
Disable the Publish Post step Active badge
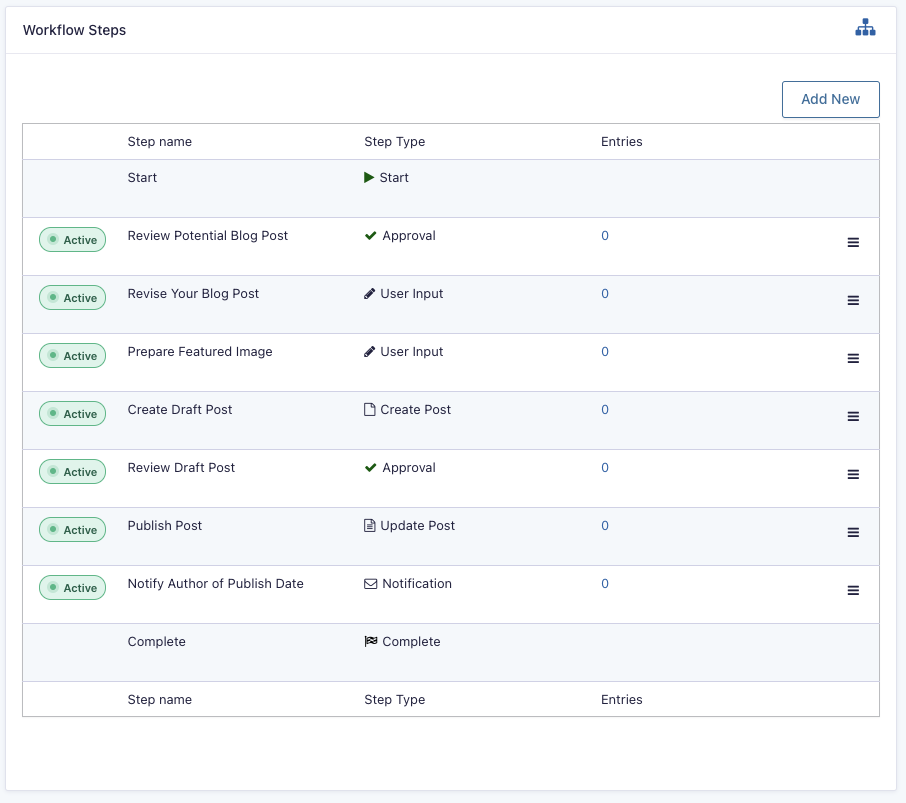[x=72, y=530]
